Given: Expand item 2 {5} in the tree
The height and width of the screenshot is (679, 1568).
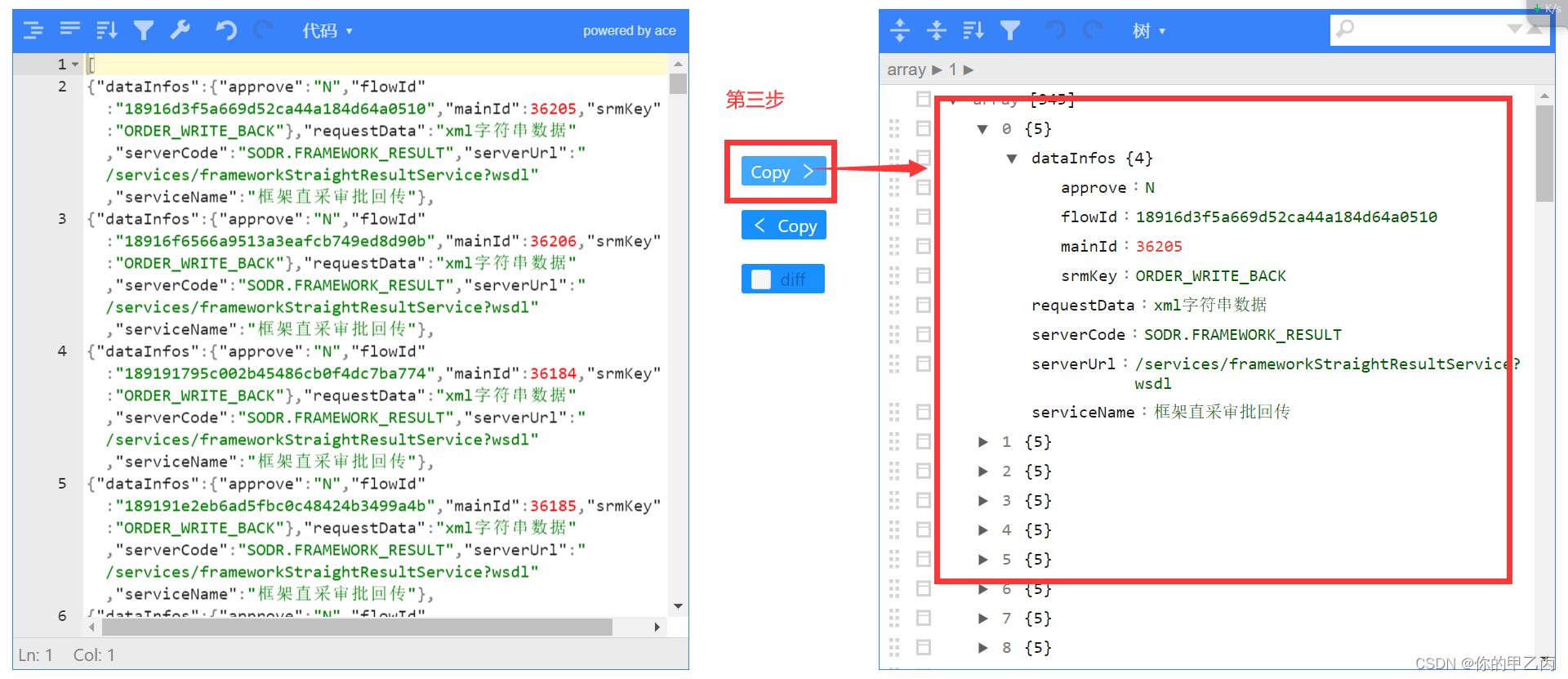Looking at the screenshot, I should point(982,471).
